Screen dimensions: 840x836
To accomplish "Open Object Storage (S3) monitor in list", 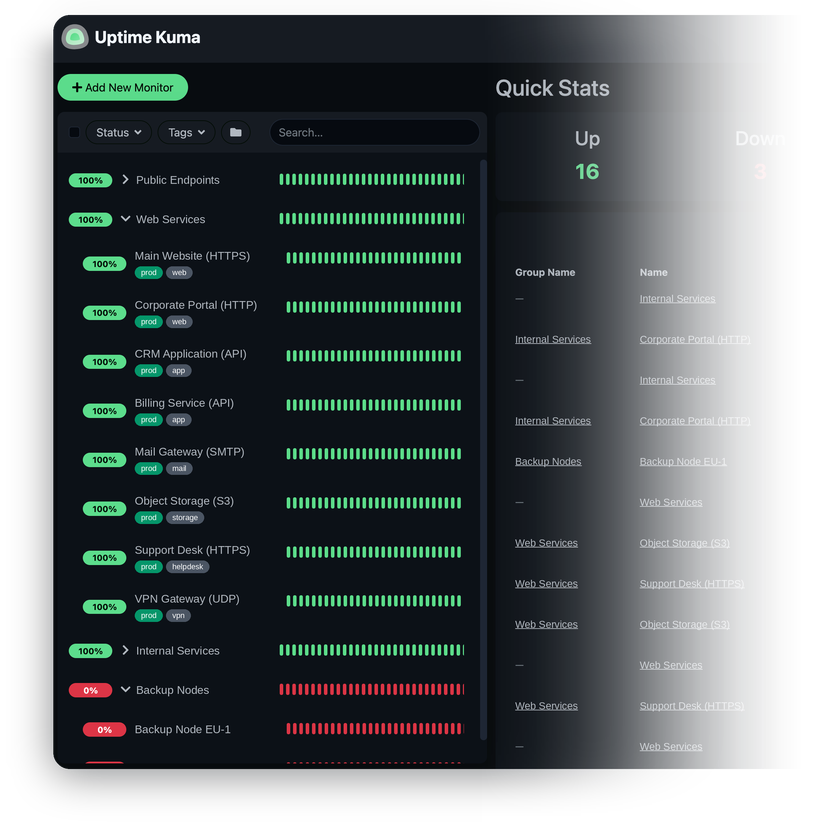I will point(184,501).
